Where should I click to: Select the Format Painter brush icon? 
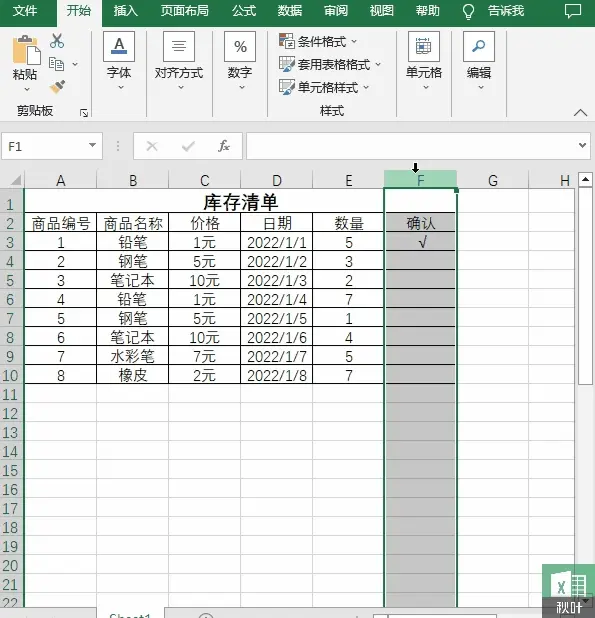[x=58, y=87]
